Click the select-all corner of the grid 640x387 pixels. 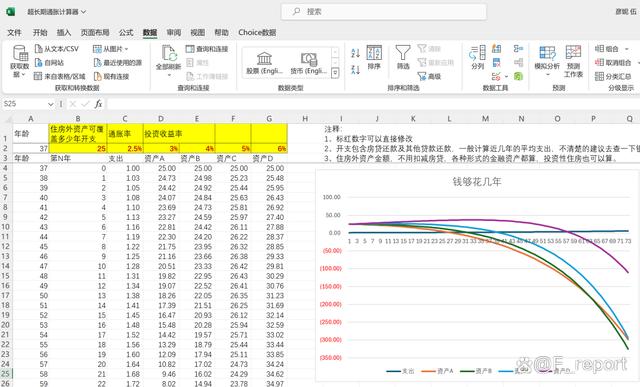click(6, 119)
